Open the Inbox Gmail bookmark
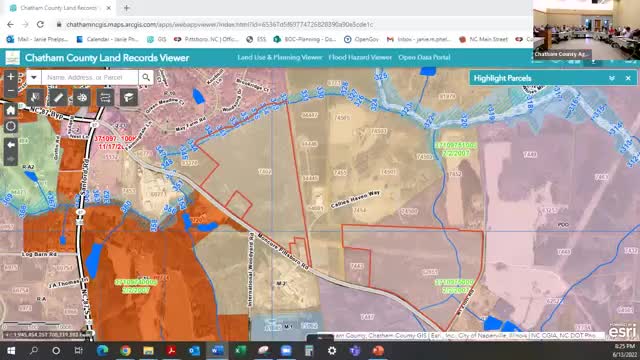The width and height of the screenshot is (640, 360). coord(419,39)
